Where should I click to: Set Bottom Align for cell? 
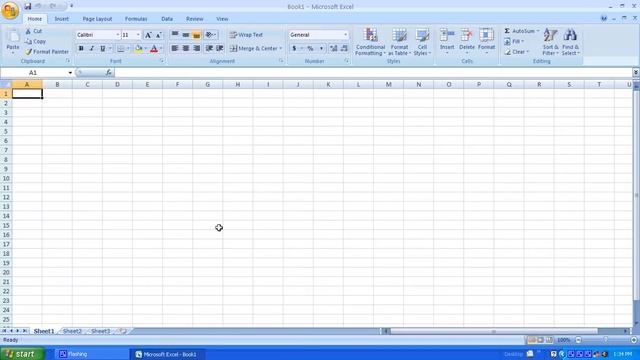196,35
